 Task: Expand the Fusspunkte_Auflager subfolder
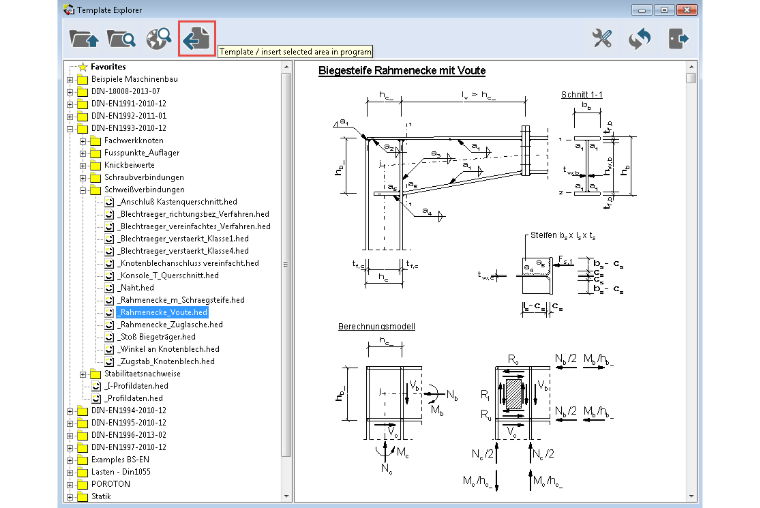tap(83, 153)
